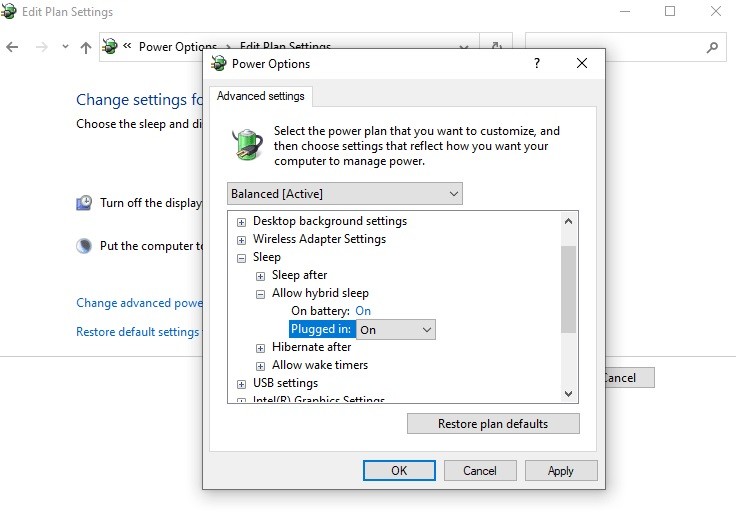Expand the Sleep after node

260,277
